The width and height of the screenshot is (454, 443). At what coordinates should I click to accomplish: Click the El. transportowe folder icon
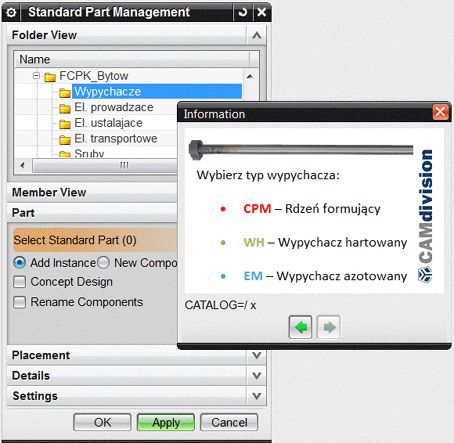pos(65,139)
